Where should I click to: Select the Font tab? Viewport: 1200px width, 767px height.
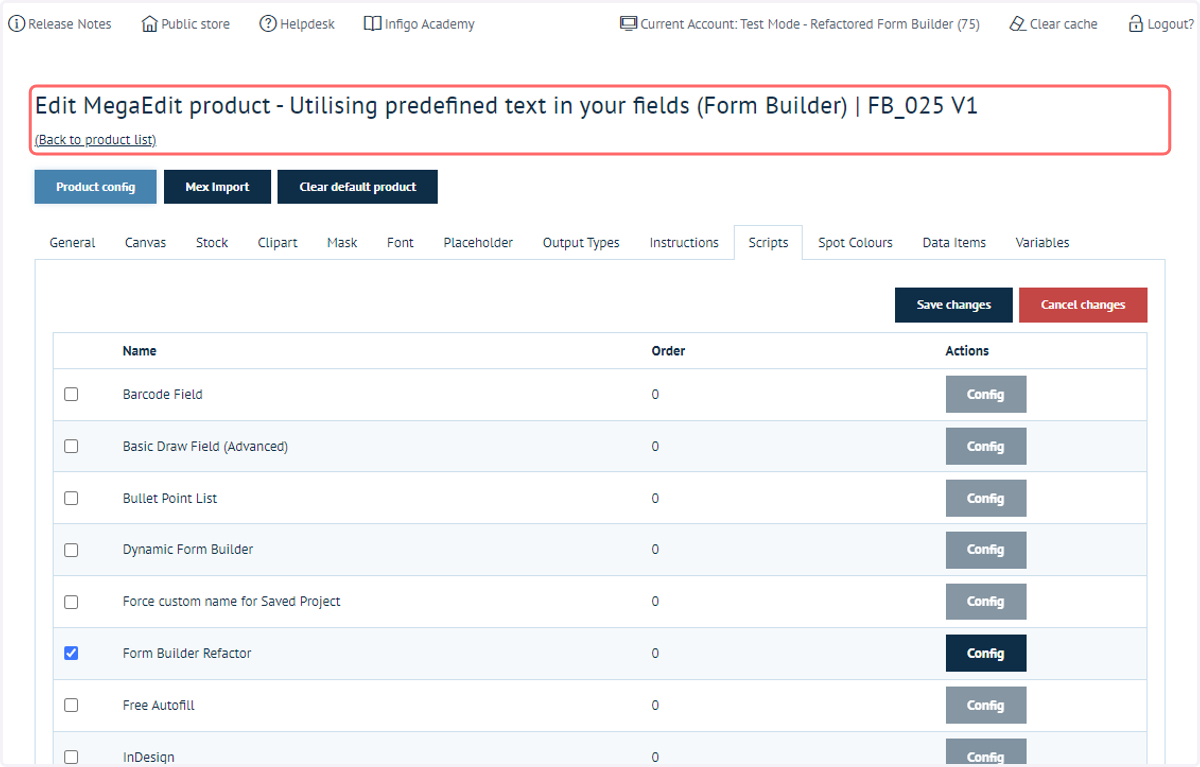[400, 242]
